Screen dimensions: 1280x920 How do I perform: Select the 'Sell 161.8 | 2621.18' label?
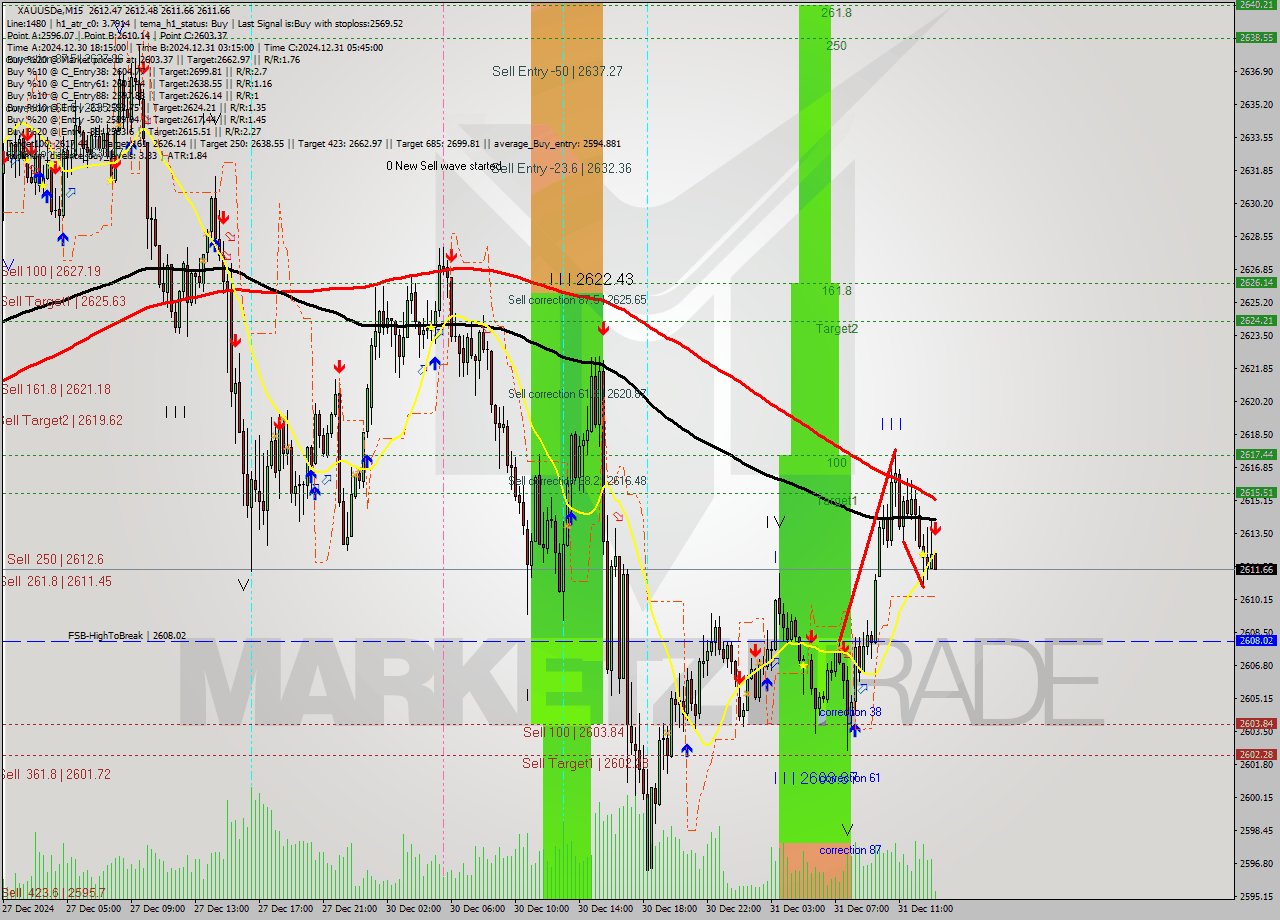pos(56,389)
